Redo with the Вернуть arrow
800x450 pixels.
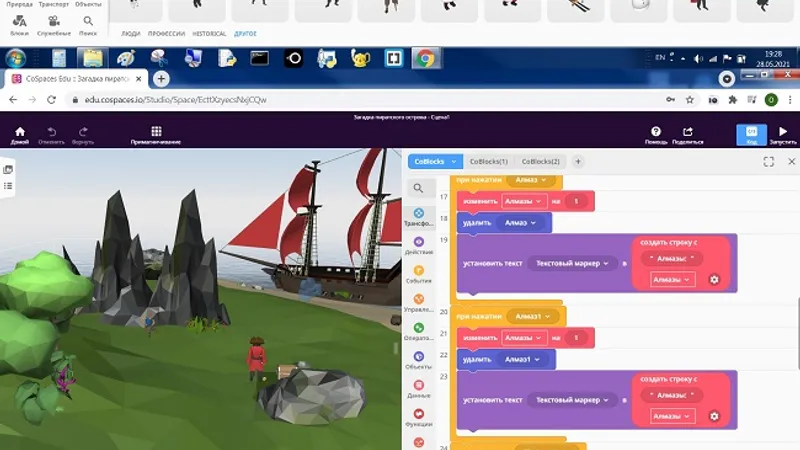pyautogui.click(x=83, y=135)
